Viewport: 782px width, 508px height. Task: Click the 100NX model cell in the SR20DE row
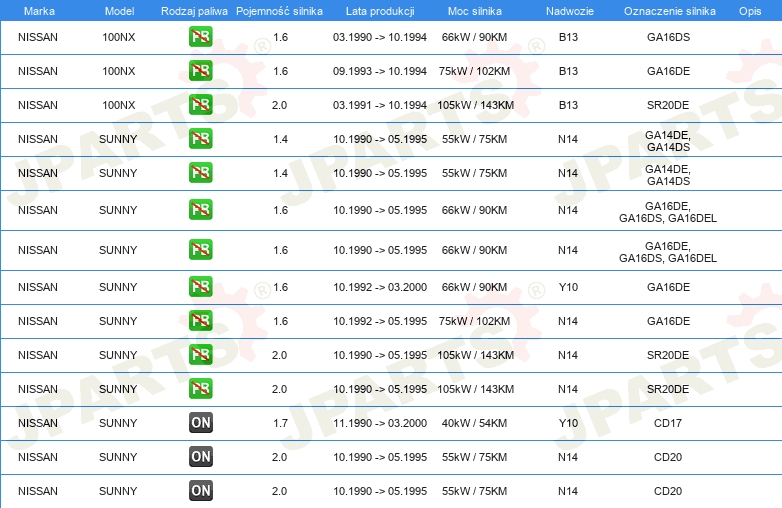pos(119,105)
